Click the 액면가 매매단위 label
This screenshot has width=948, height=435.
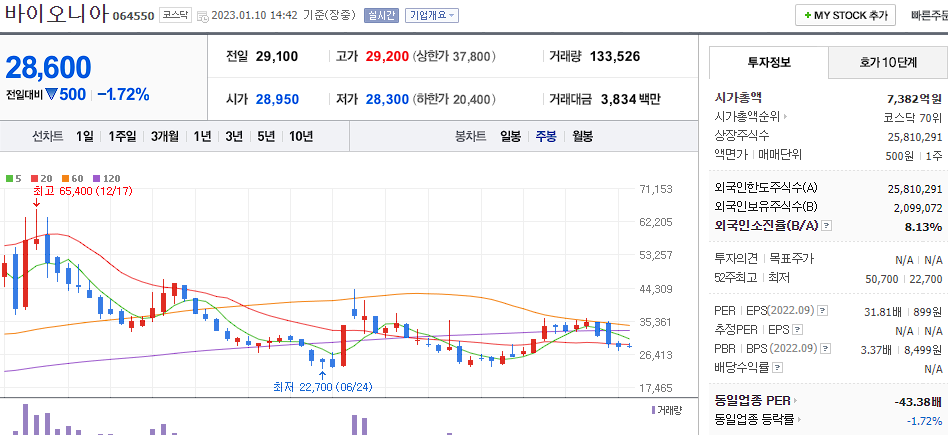pos(758,155)
